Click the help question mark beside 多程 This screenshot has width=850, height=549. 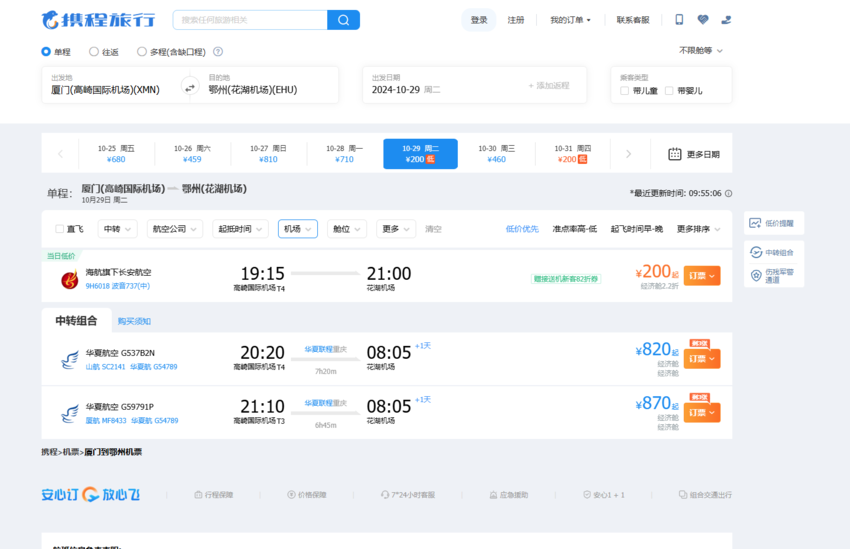pyautogui.click(x=218, y=51)
